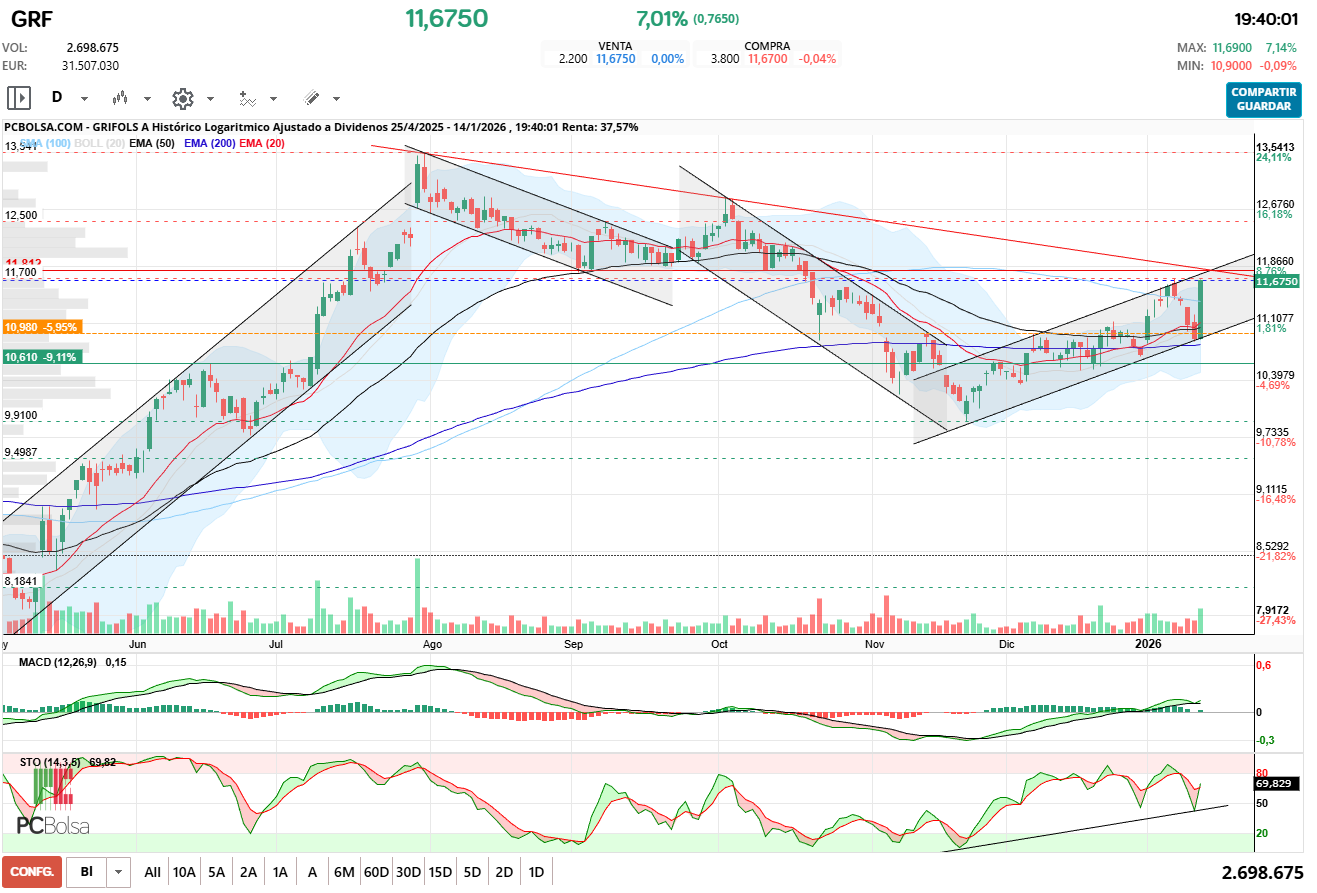
Task: Click the GRF ticker symbol
Action: (x=32, y=18)
